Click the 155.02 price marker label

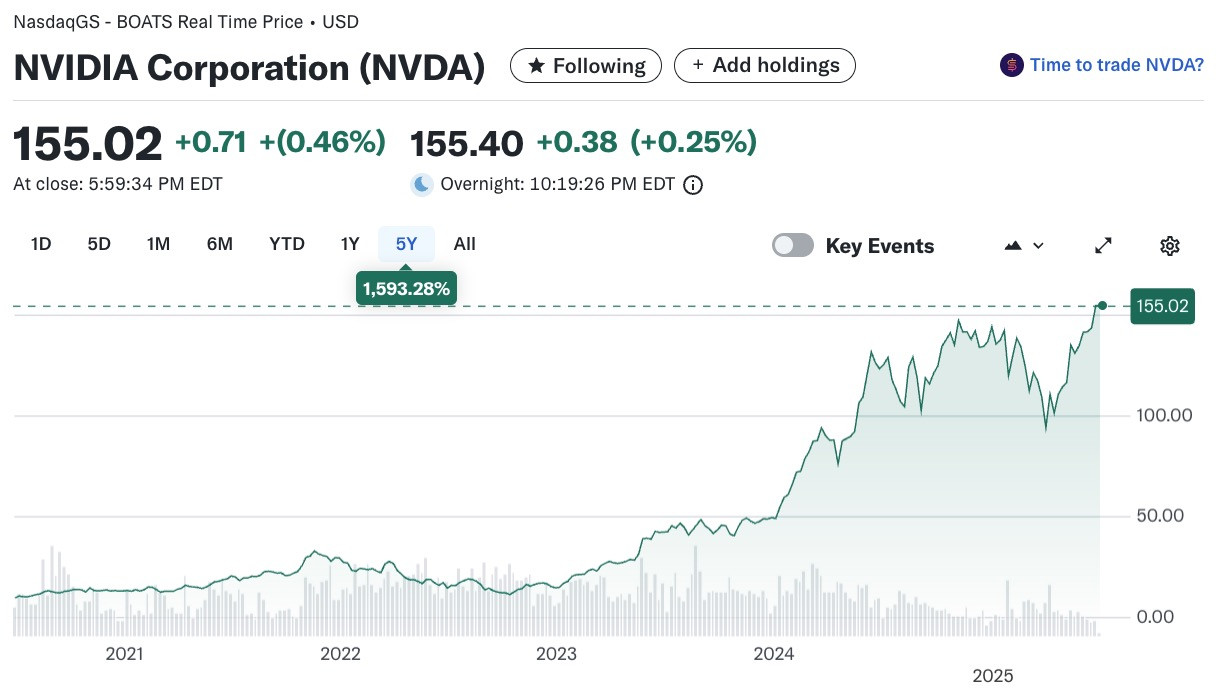[x=1163, y=306]
